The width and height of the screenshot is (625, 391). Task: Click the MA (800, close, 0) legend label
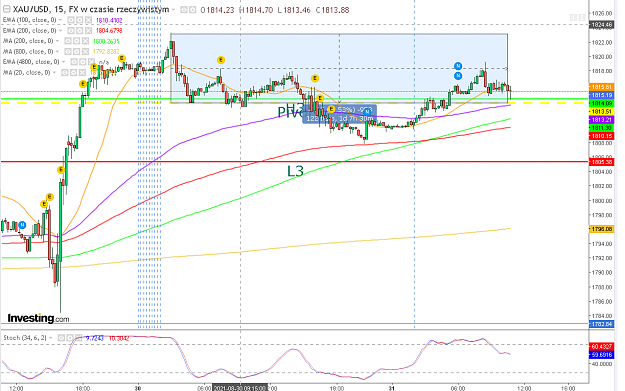[28, 51]
